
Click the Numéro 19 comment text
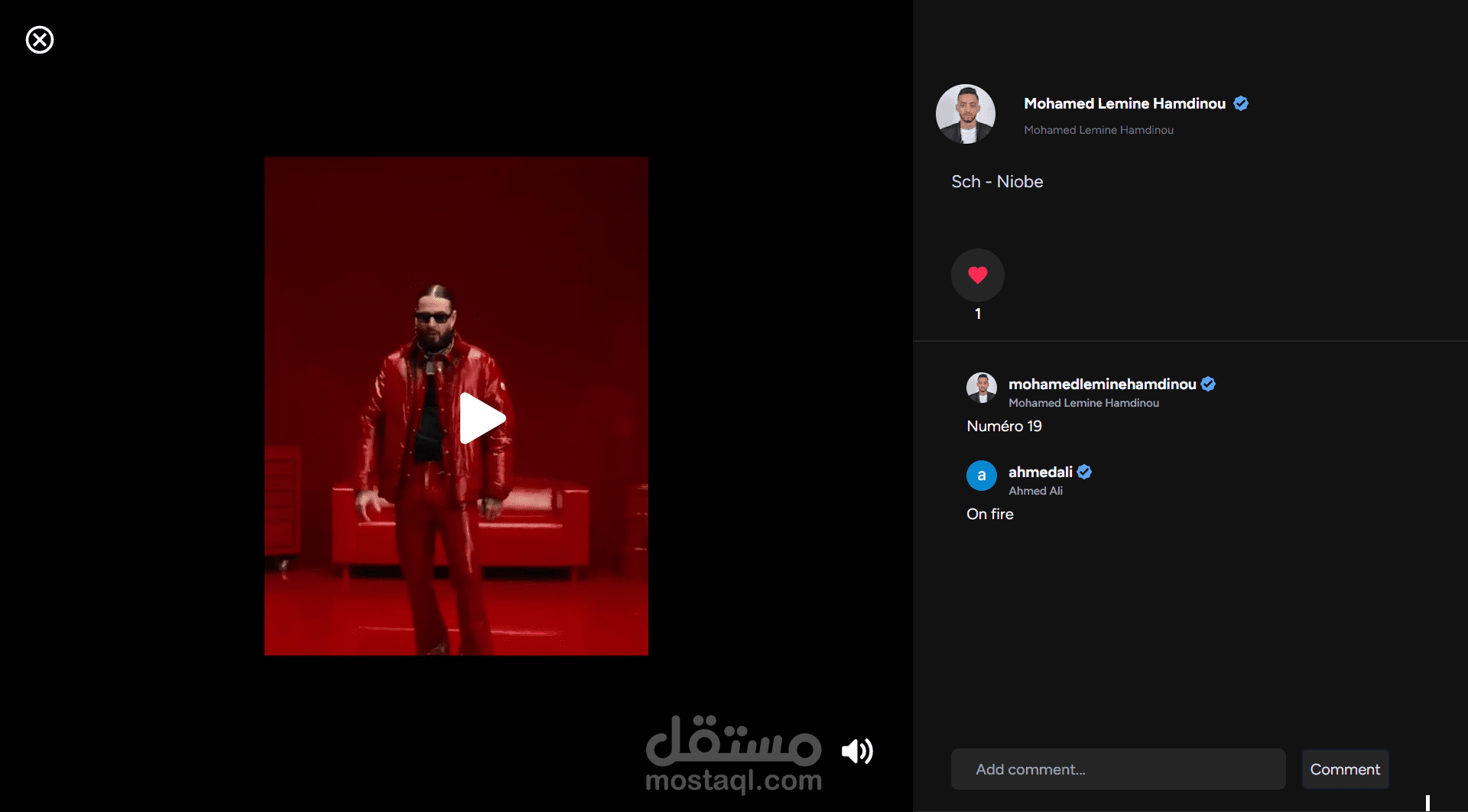pos(1004,426)
